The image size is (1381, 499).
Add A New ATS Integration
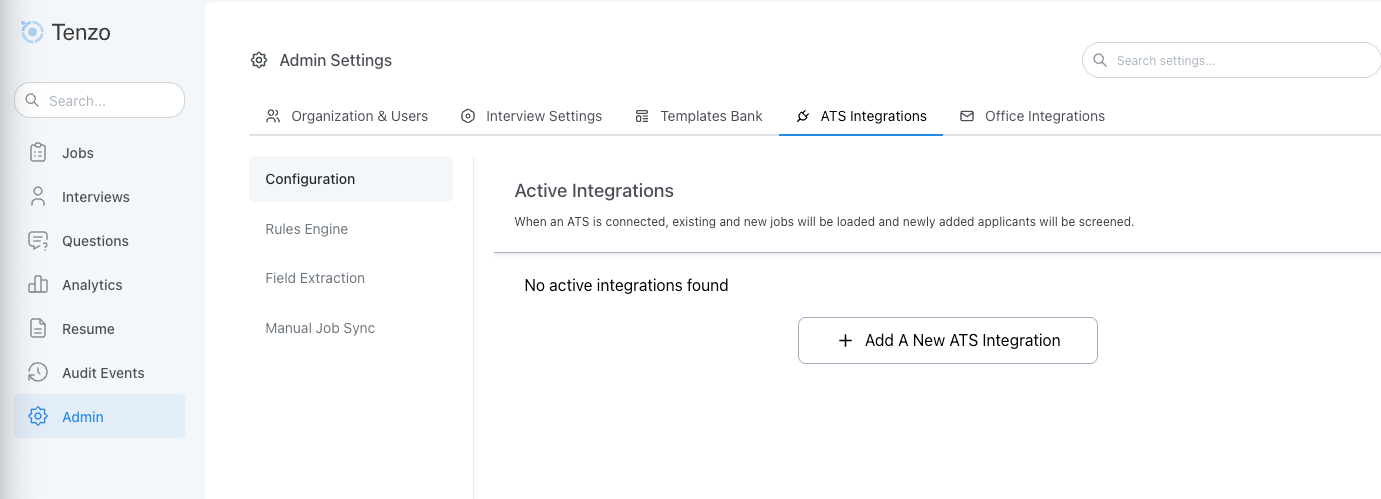(948, 340)
